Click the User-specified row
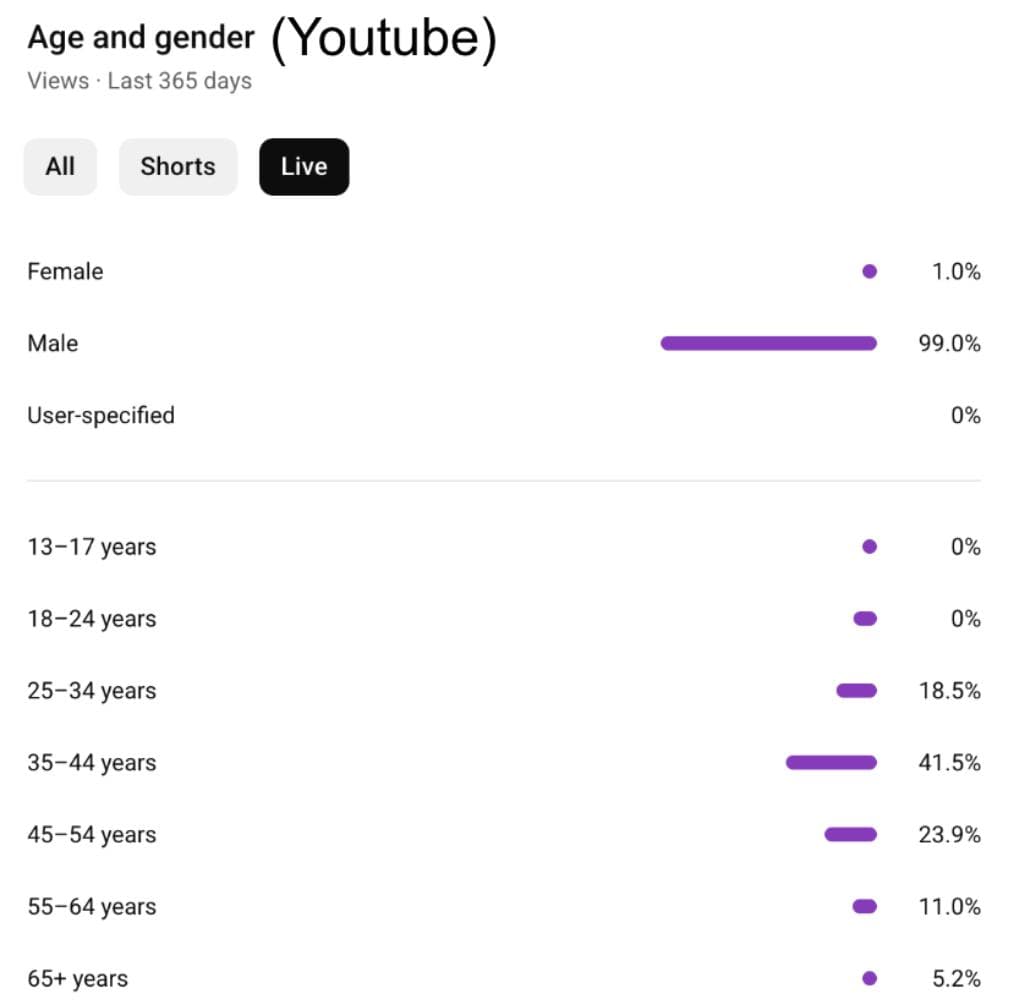This screenshot has height=1005, width=1024. (101, 415)
